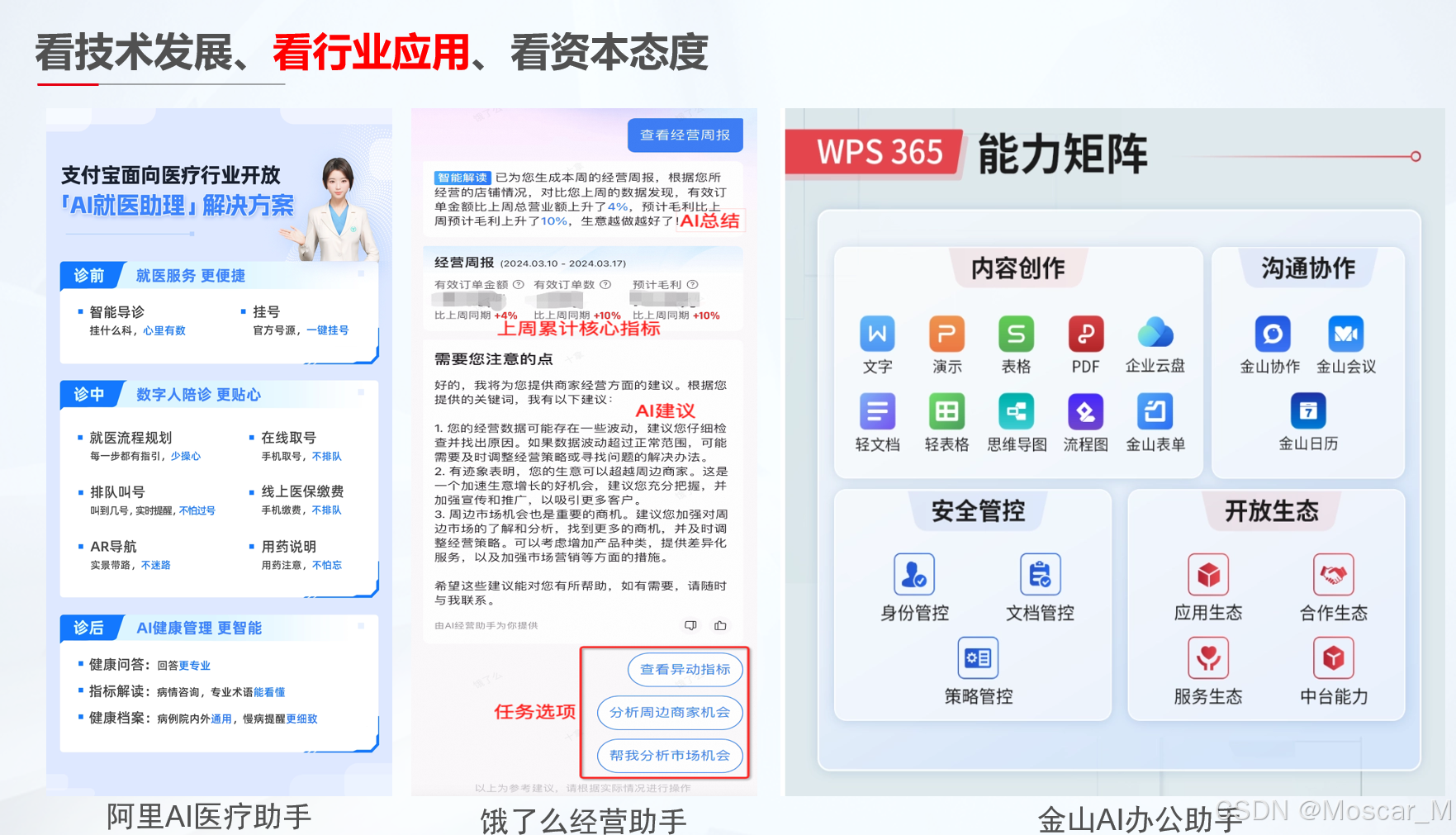The height and width of the screenshot is (835, 1456).
Task: Click the 经营周报 date range heading
Action: click(x=530, y=263)
